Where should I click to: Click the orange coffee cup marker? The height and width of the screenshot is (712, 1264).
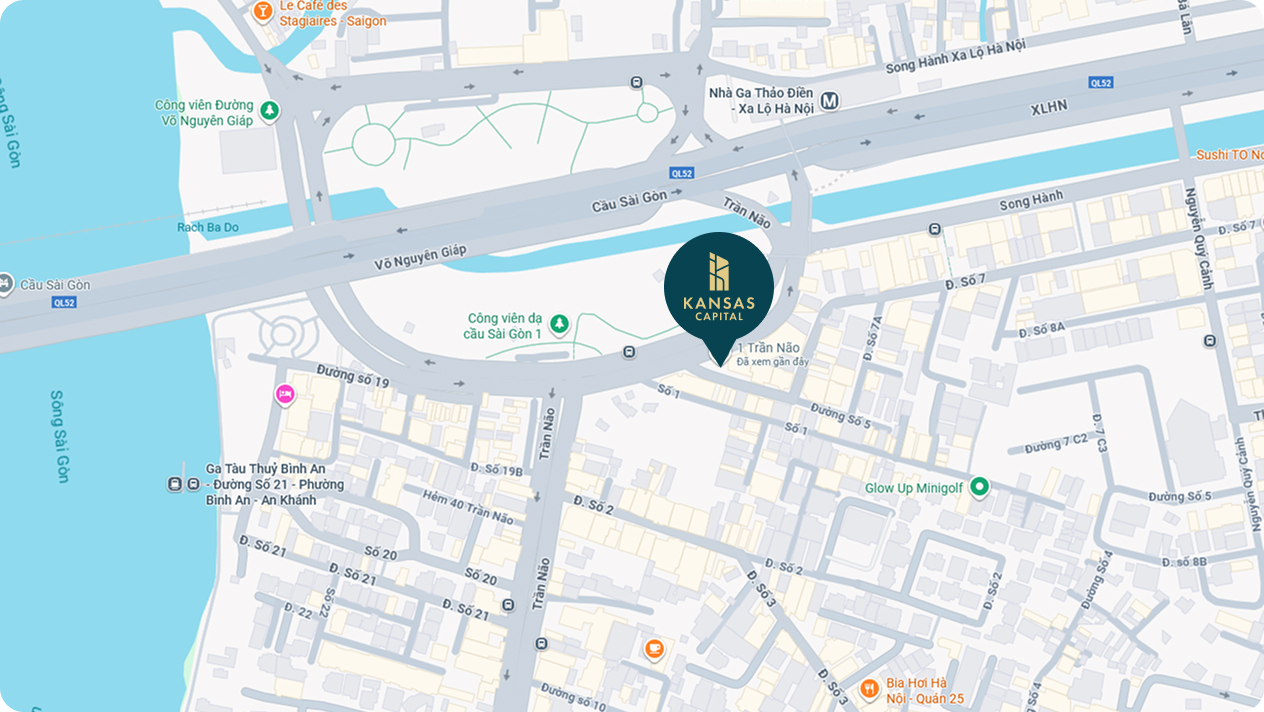(654, 649)
